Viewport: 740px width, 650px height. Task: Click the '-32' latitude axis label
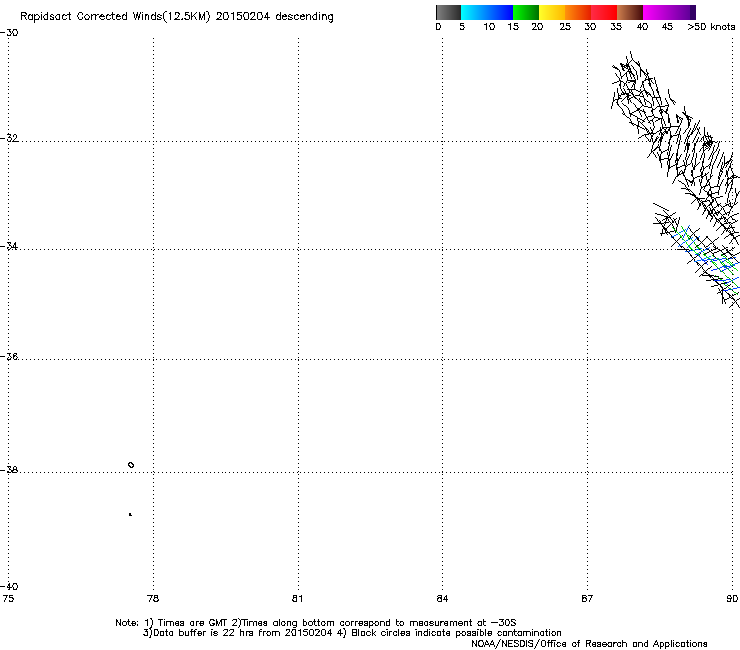9,138
